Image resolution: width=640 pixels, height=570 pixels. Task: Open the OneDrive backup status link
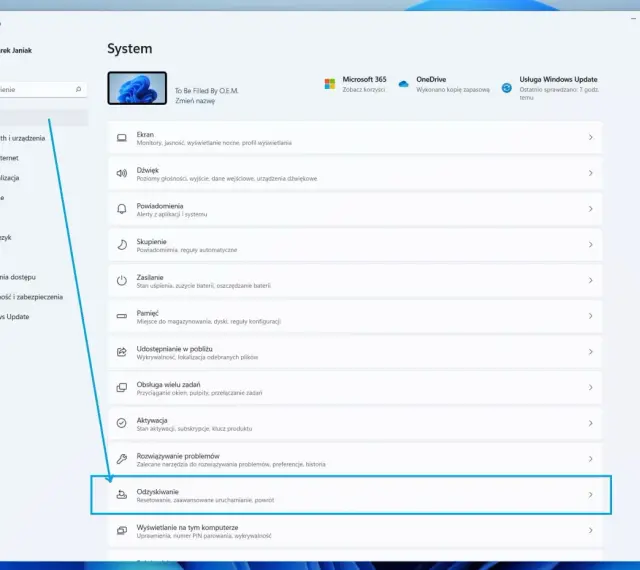click(453, 84)
